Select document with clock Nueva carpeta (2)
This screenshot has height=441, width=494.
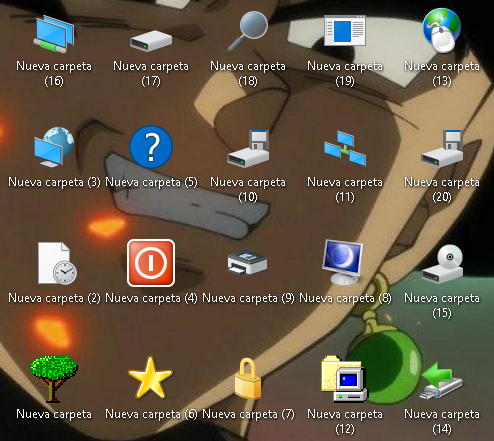coord(57,263)
